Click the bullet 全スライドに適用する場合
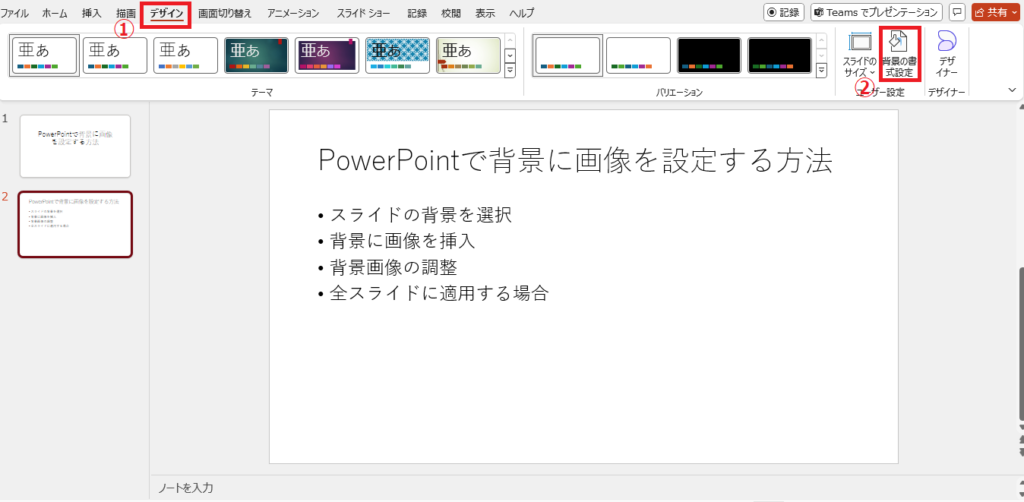Screen dimensions: 1024x502 (439, 293)
